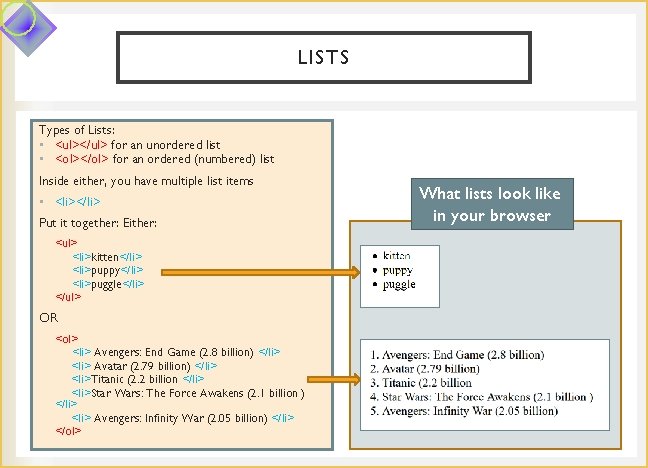Click 'puggle' in the code example

(106, 284)
